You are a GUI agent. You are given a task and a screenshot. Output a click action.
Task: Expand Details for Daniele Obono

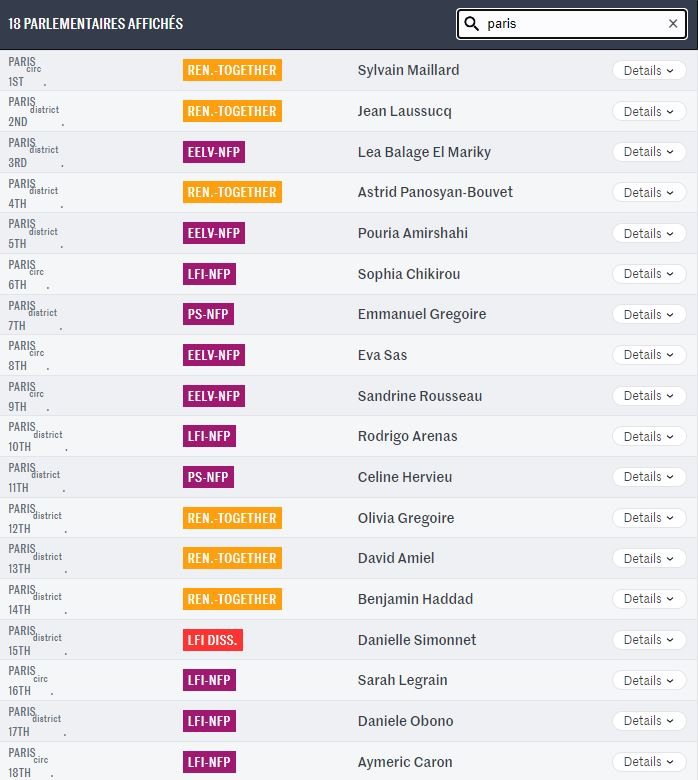(x=649, y=720)
